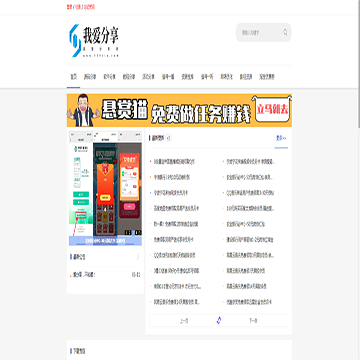
Task: Open the phone screenshots carousel image
Action: [105, 188]
